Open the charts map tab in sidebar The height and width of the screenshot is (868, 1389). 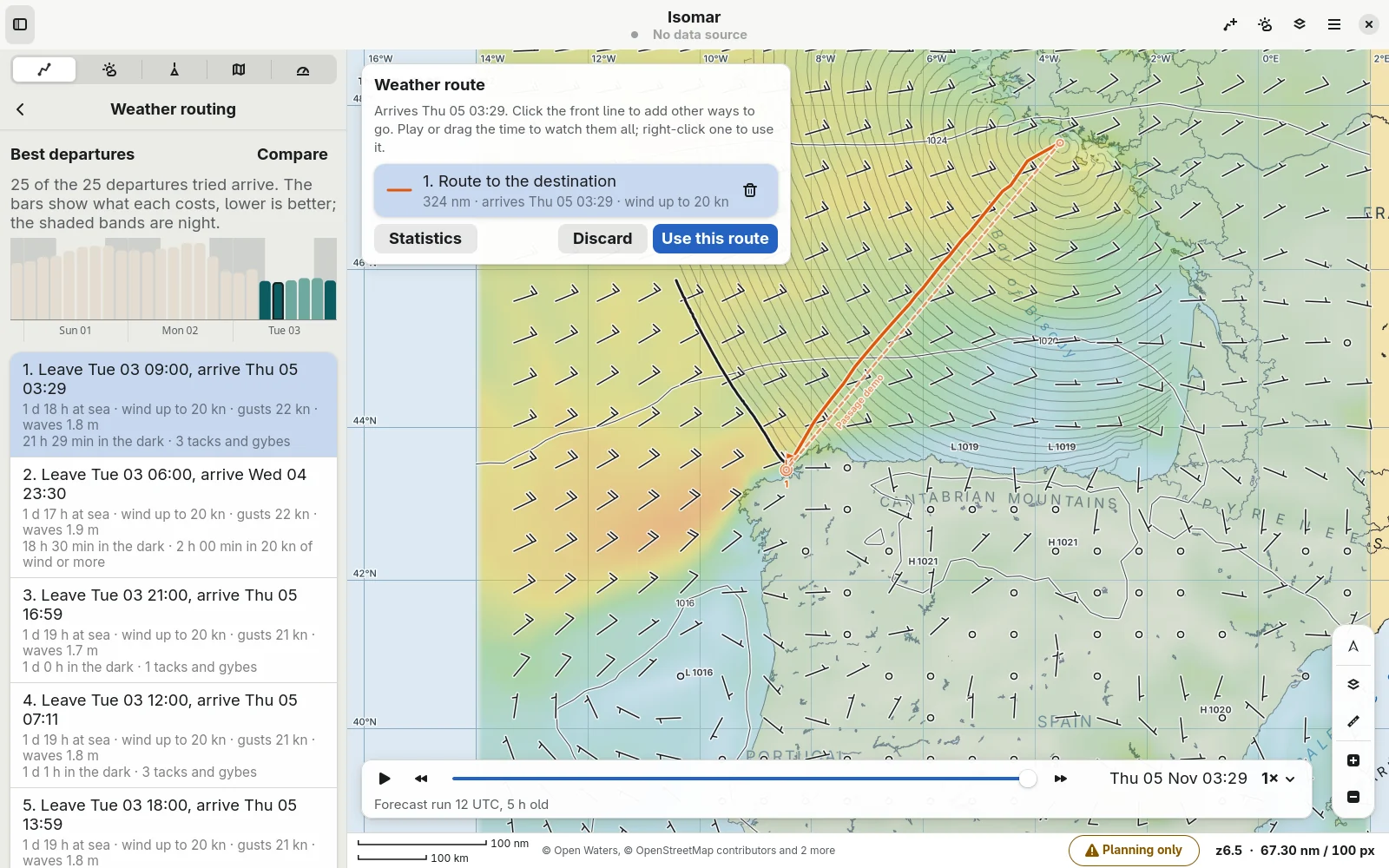click(239, 69)
